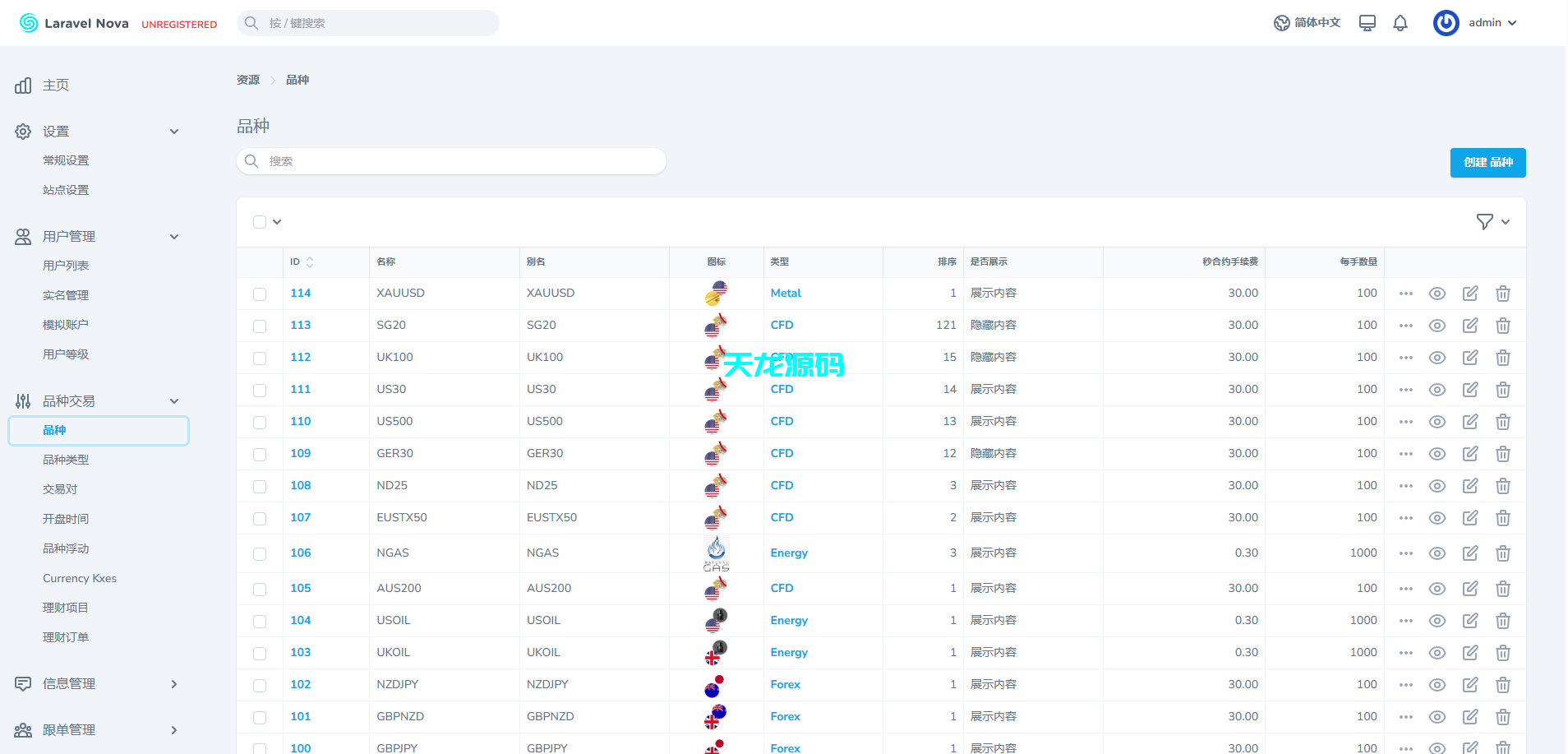Click the admin user avatar icon
The width and height of the screenshot is (1568, 754).
[1446, 22]
